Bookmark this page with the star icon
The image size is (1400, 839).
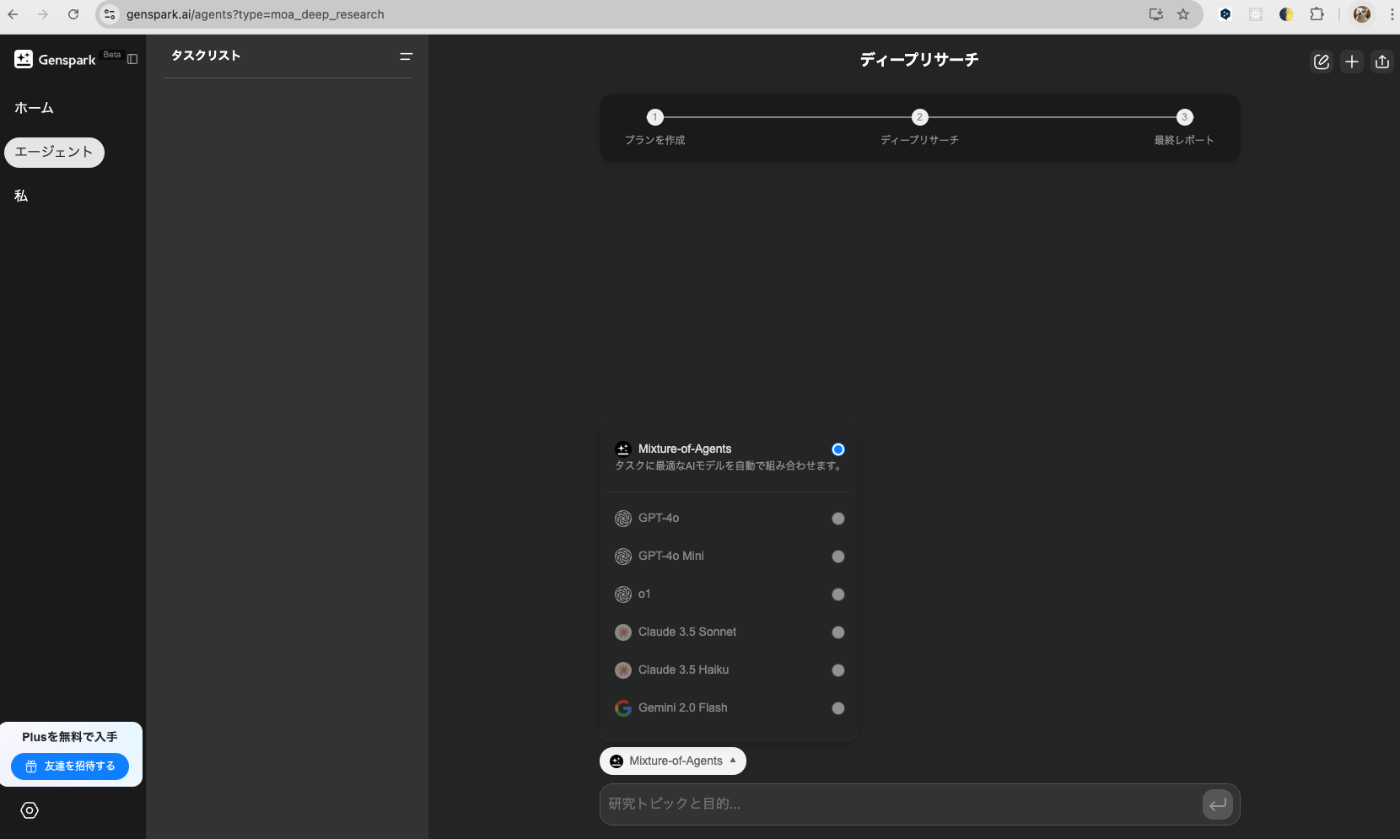(1183, 14)
